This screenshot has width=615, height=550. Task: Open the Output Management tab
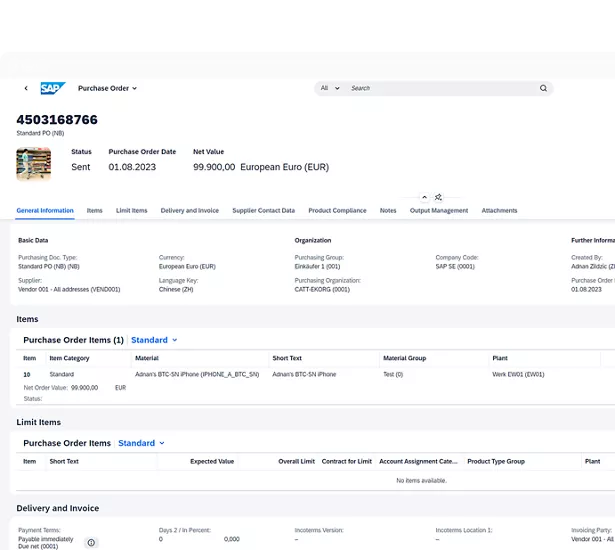click(438, 211)
